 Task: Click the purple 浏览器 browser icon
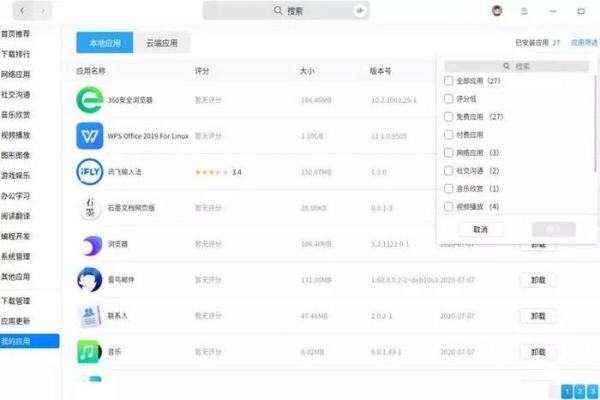91,244
